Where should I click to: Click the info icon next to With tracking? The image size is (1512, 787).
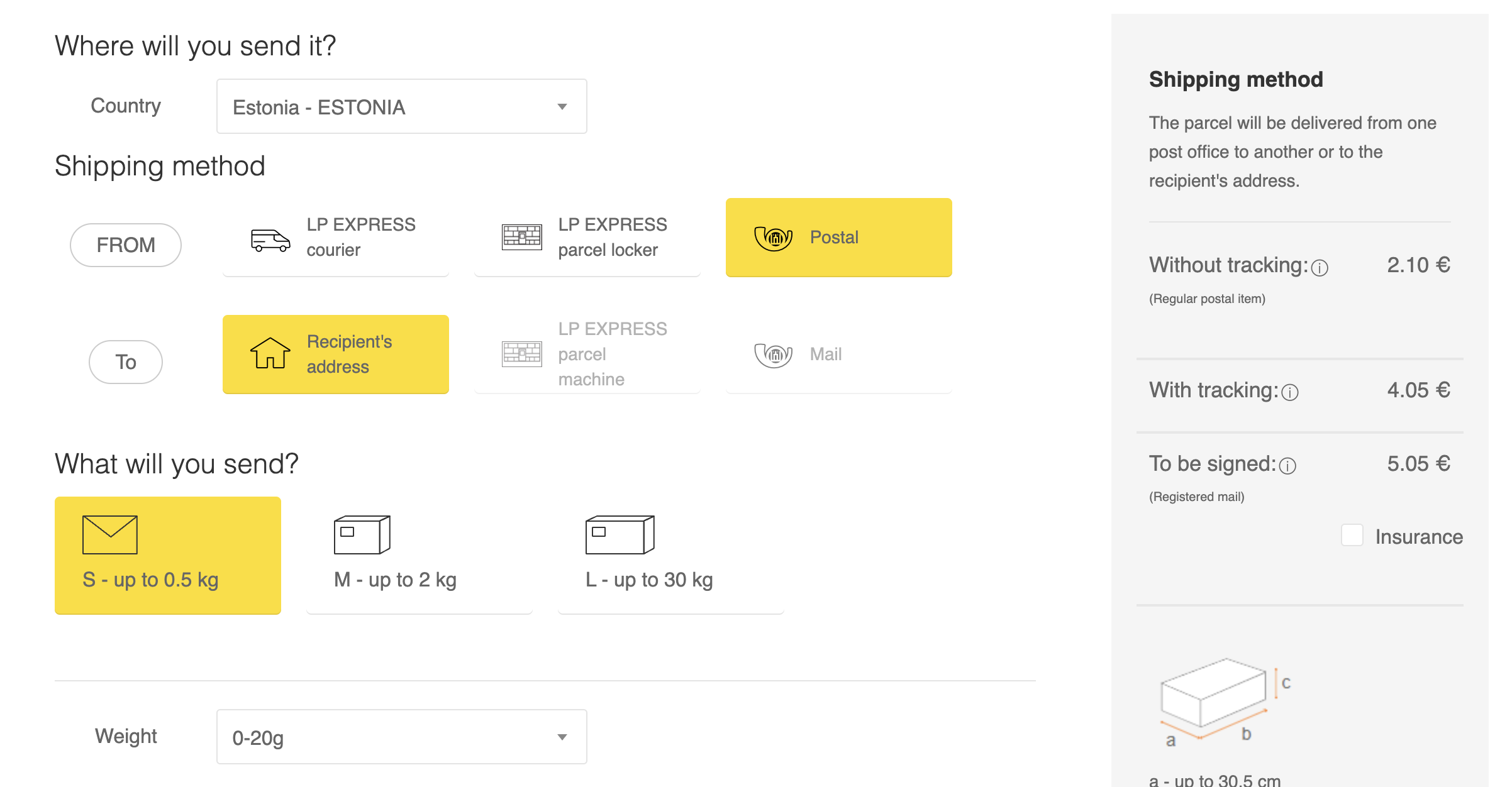click(1290, 392)
